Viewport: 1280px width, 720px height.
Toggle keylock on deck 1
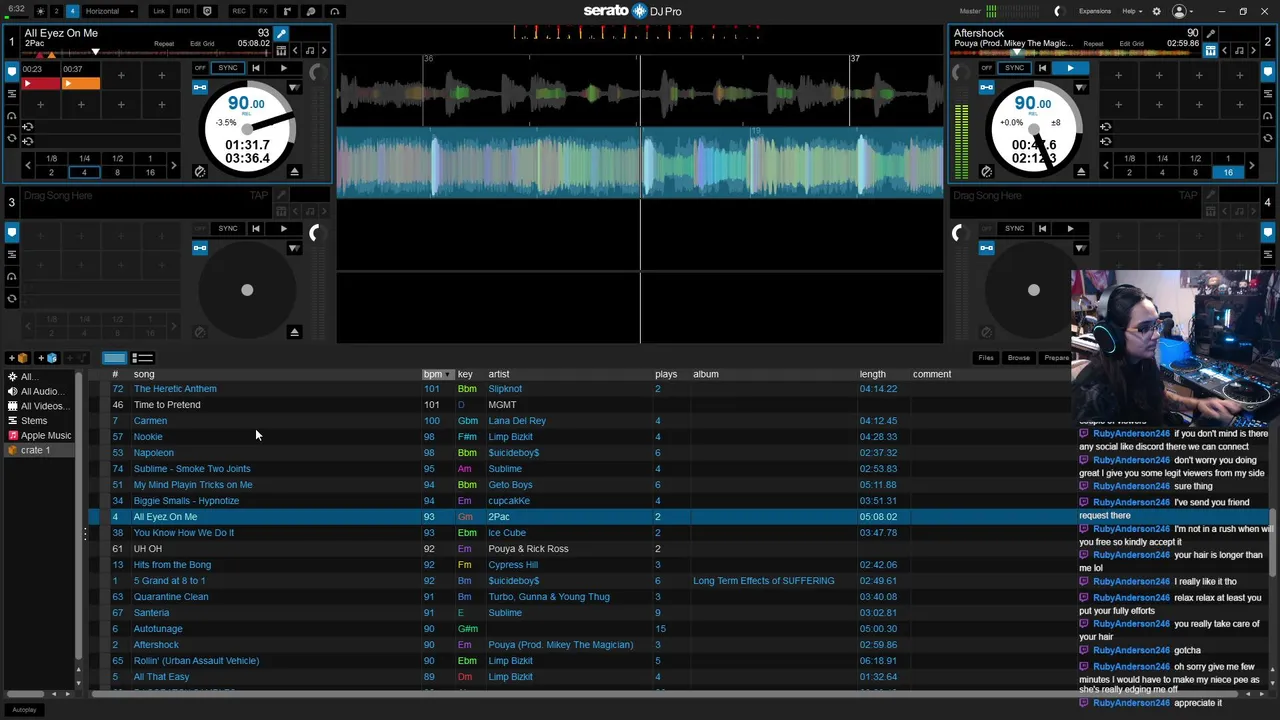(x=200, y=87)
